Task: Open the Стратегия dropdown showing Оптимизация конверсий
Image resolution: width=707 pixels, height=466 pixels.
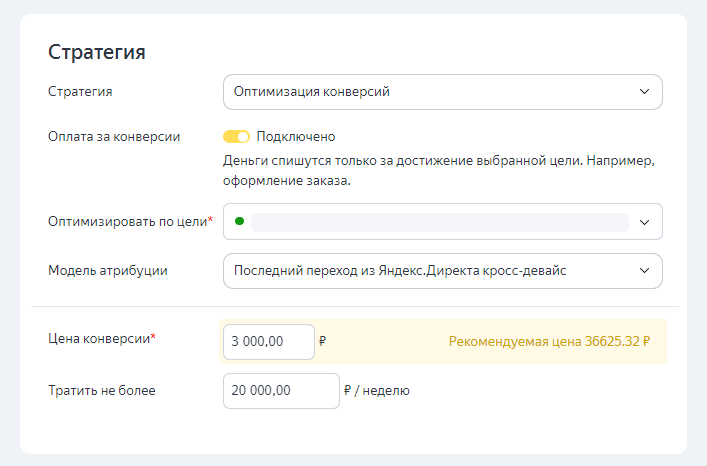Action: pos(430,92)
